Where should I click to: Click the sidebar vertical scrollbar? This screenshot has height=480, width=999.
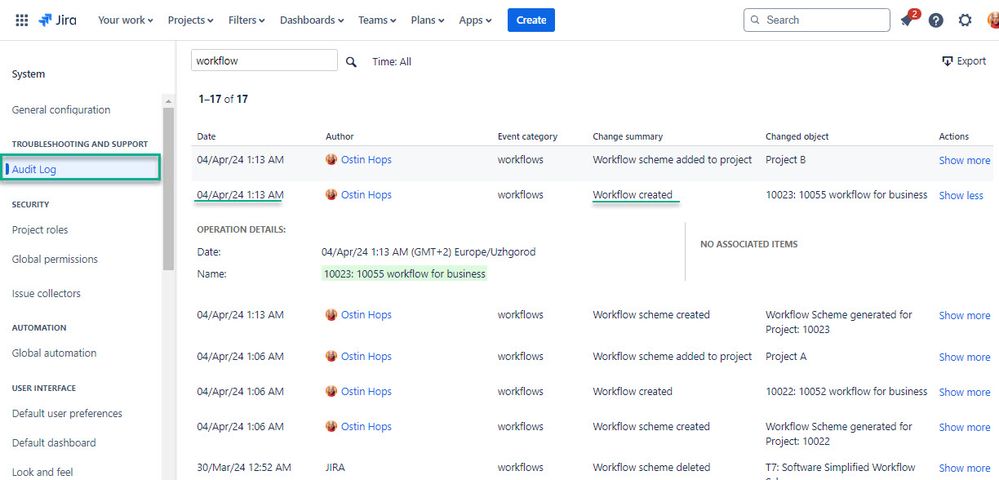[168, 188]
